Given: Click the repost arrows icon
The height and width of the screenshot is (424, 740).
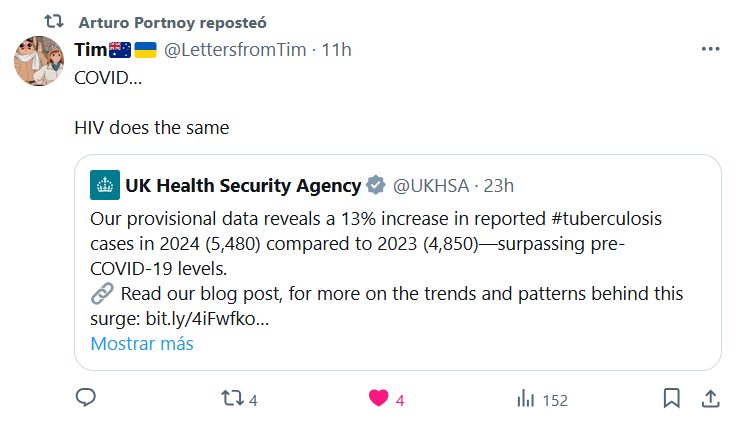Looking at the screenshot, I should coord(230,398).
